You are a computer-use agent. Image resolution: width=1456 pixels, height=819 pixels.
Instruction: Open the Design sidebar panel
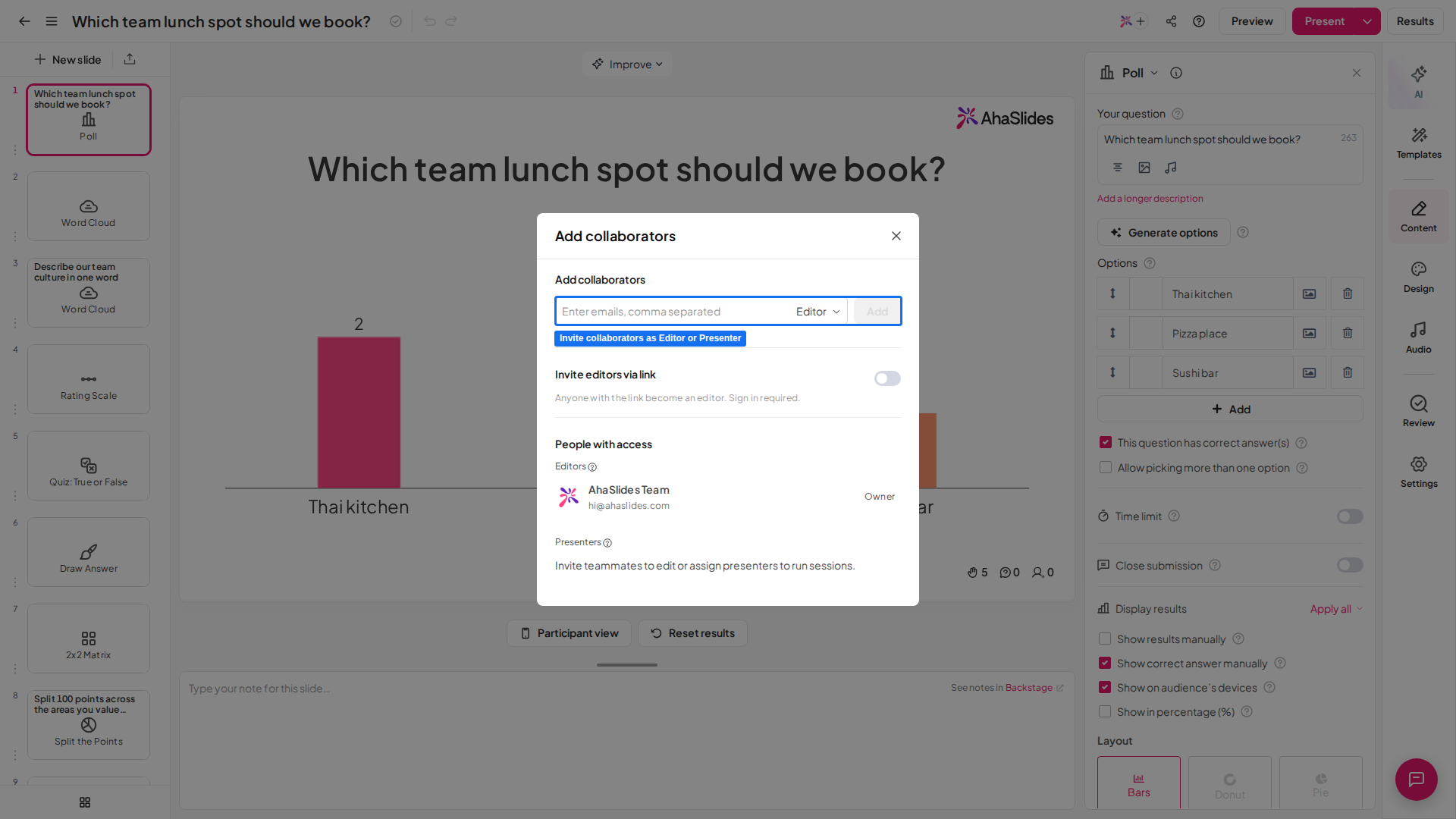[1418, 278]
